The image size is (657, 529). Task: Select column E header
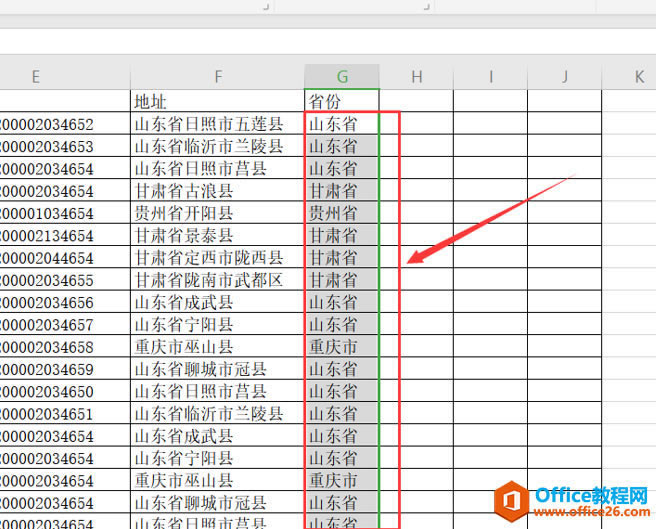pyautogui.click(x=65, y=77)
